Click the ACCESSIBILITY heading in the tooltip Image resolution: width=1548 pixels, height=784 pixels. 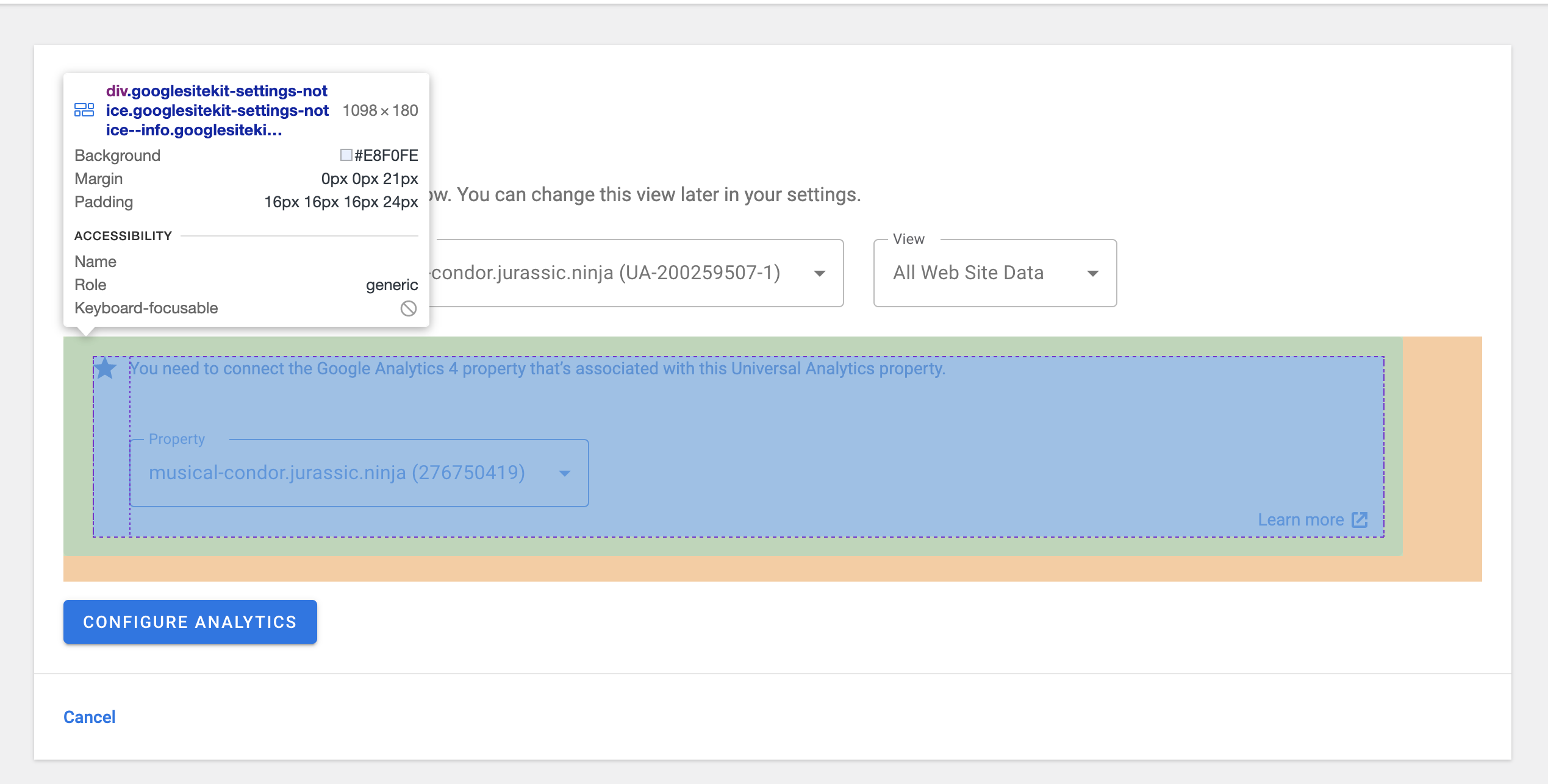click(123, 236)
